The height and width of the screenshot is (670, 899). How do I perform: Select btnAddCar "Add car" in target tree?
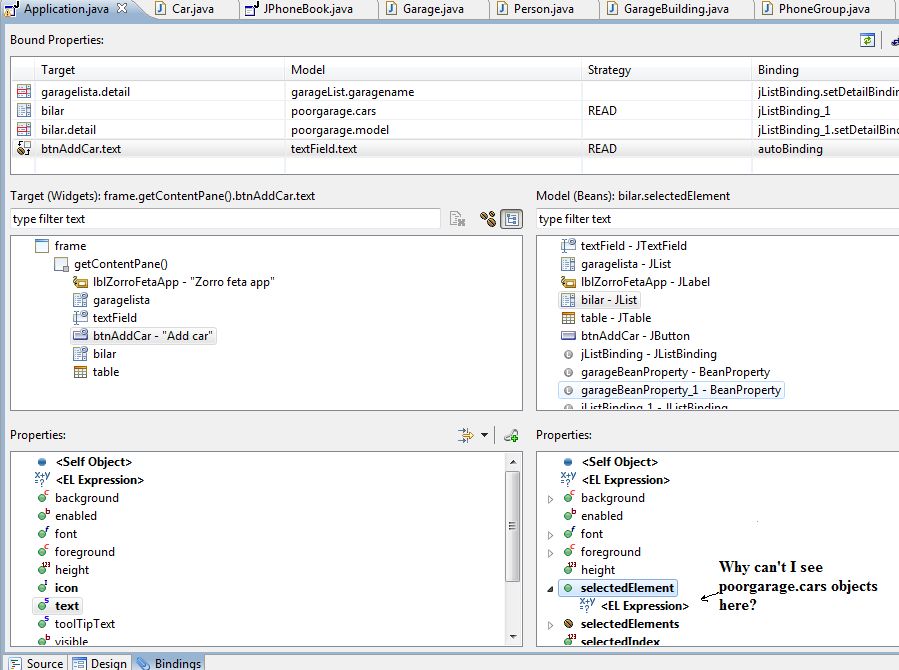(152, 335)
